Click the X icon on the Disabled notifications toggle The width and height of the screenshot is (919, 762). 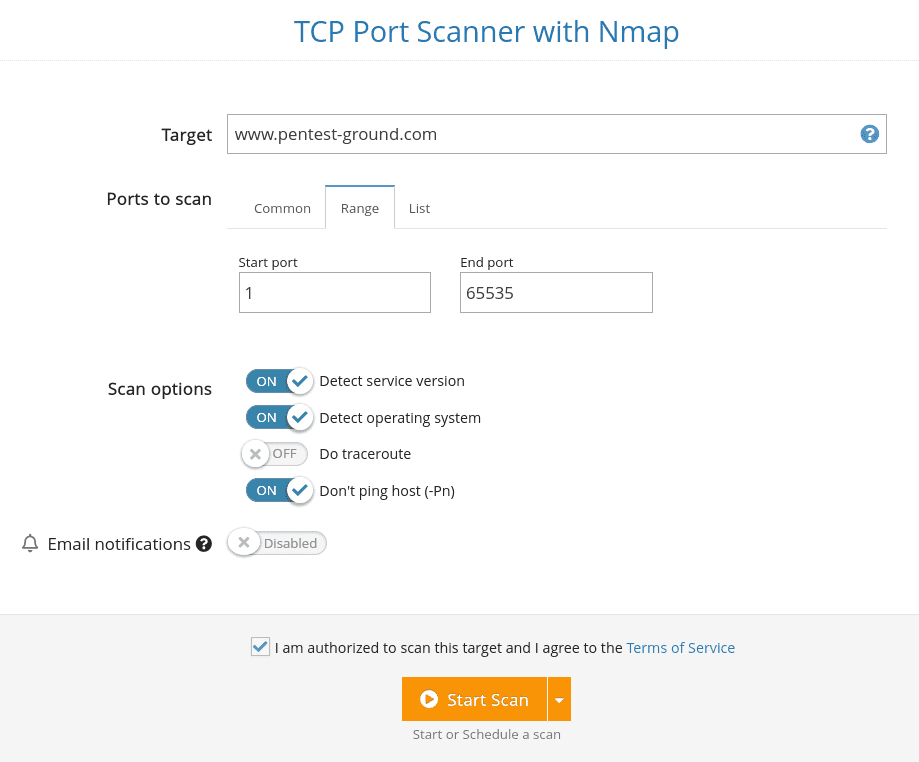click(x=244, y=542)
